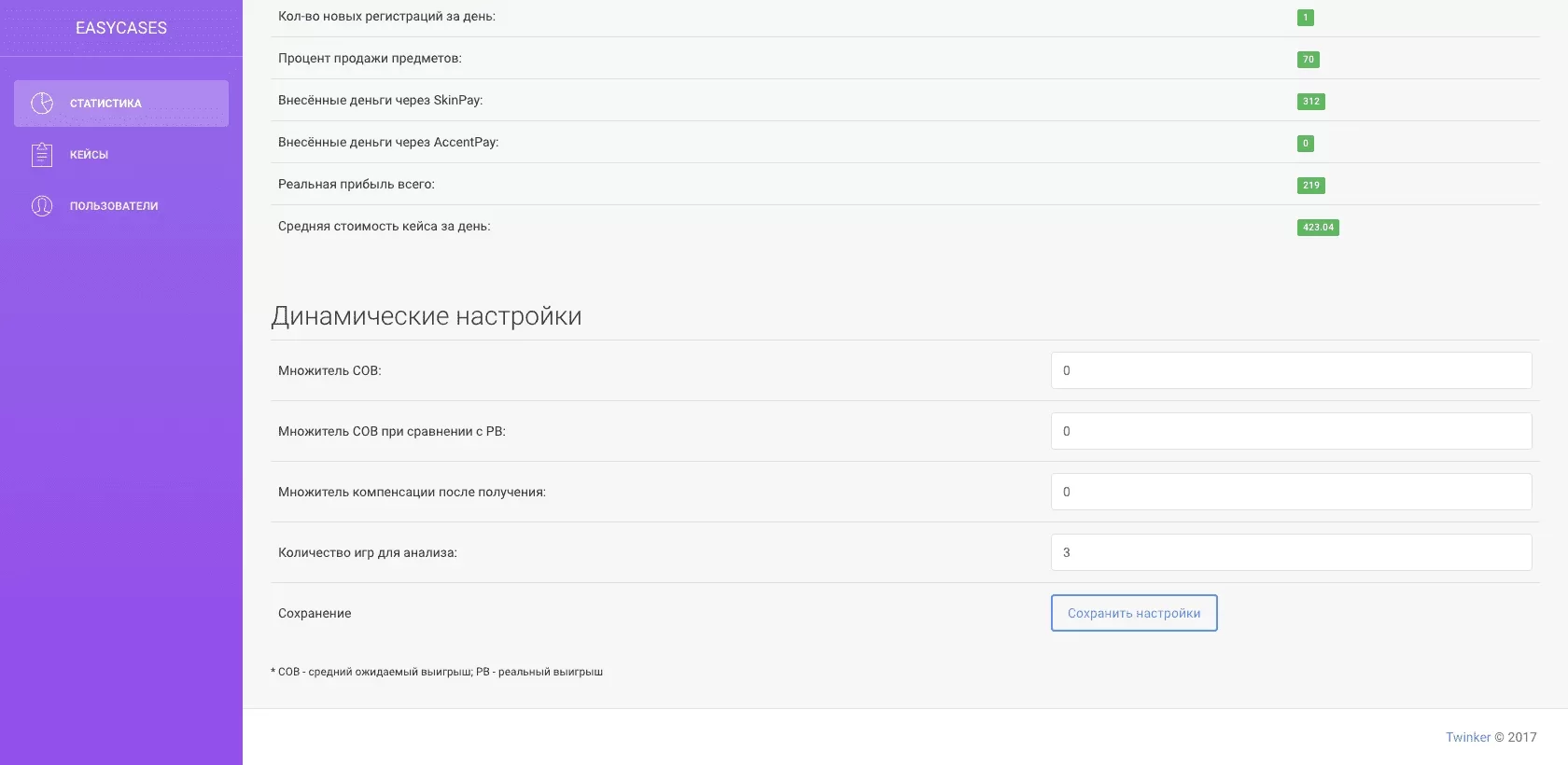The image size is (1568, 765).
Task: Click the Статистика pie chart icon
Action: 42,104
